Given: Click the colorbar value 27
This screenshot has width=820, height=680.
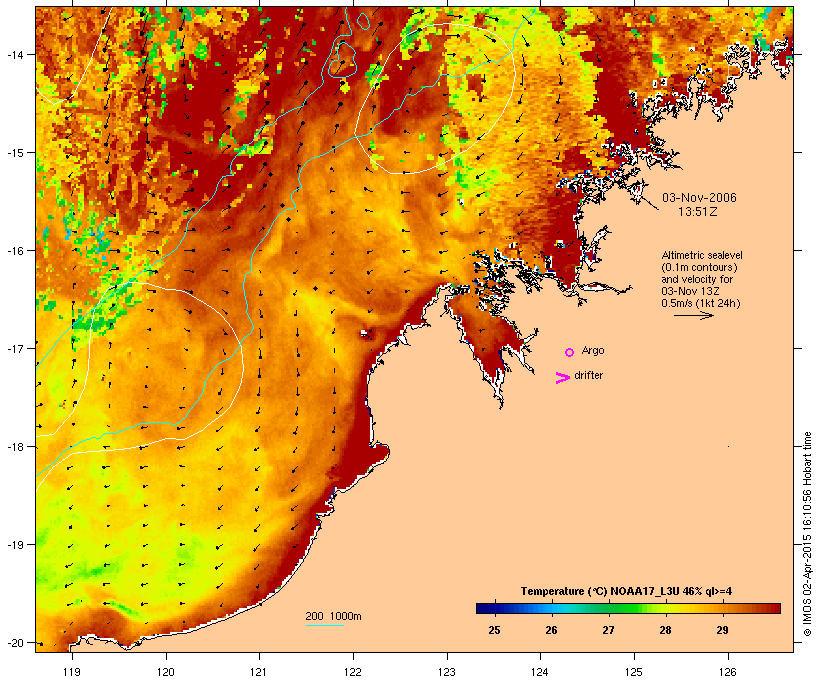Looking at the screenshot, I should tap(608, 630).
